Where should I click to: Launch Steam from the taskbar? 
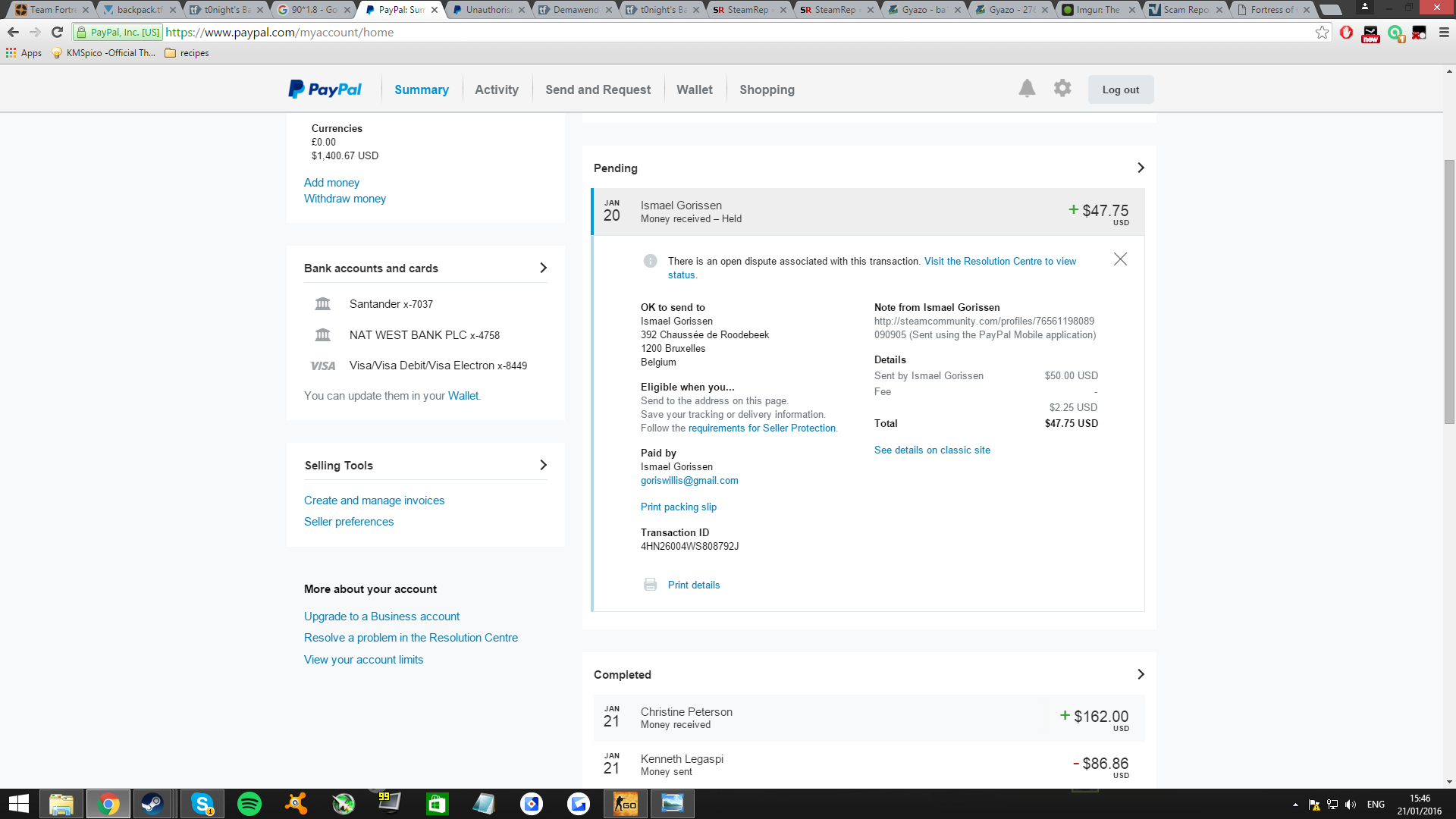click(152, 803)
